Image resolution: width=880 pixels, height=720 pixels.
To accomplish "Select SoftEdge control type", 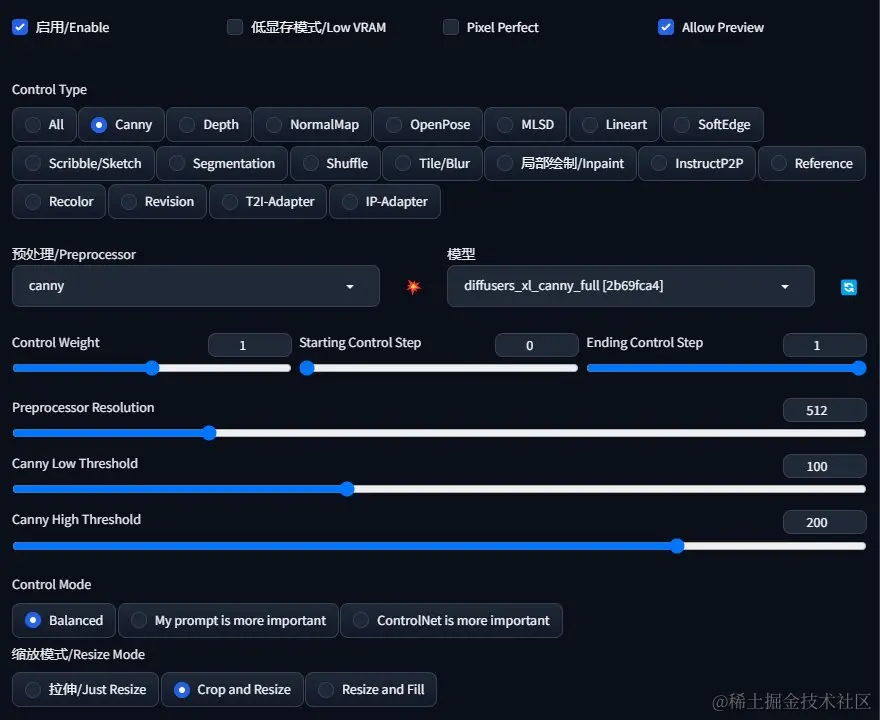I will coord(712,125).
